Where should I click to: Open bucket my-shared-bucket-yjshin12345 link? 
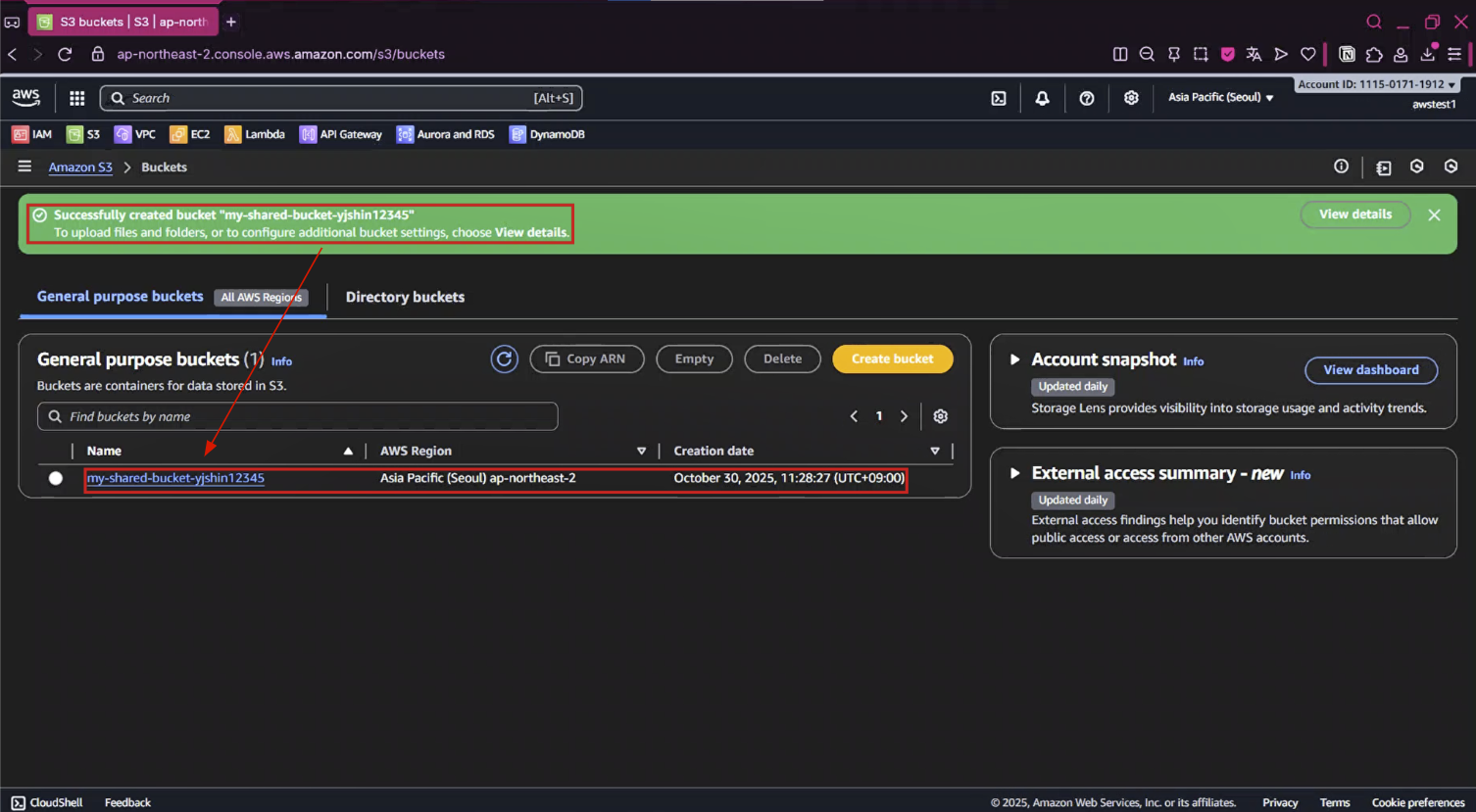(175, 478)
